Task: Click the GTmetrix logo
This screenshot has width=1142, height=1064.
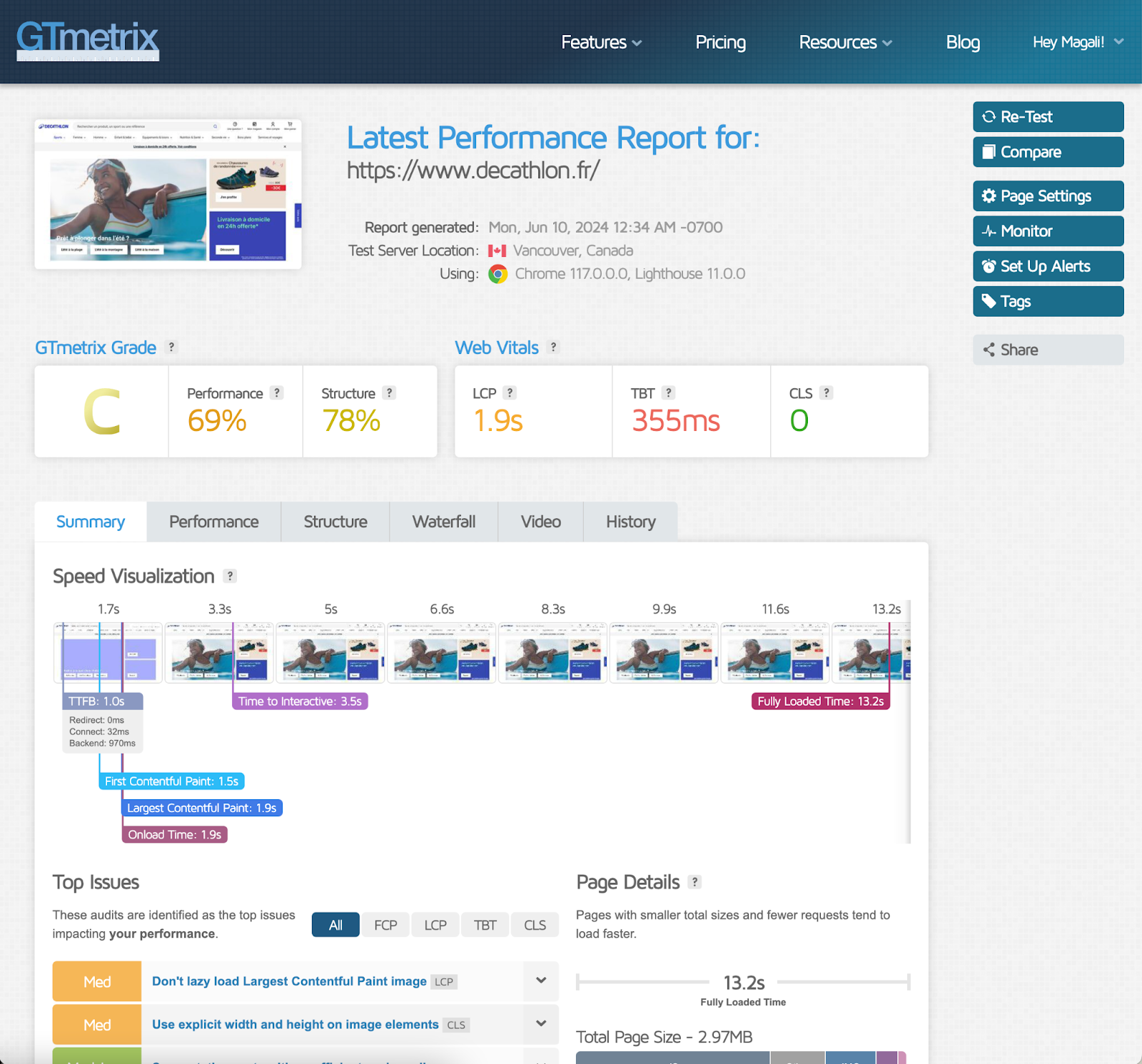Action: pyautogui.click(x=88, y=40)
